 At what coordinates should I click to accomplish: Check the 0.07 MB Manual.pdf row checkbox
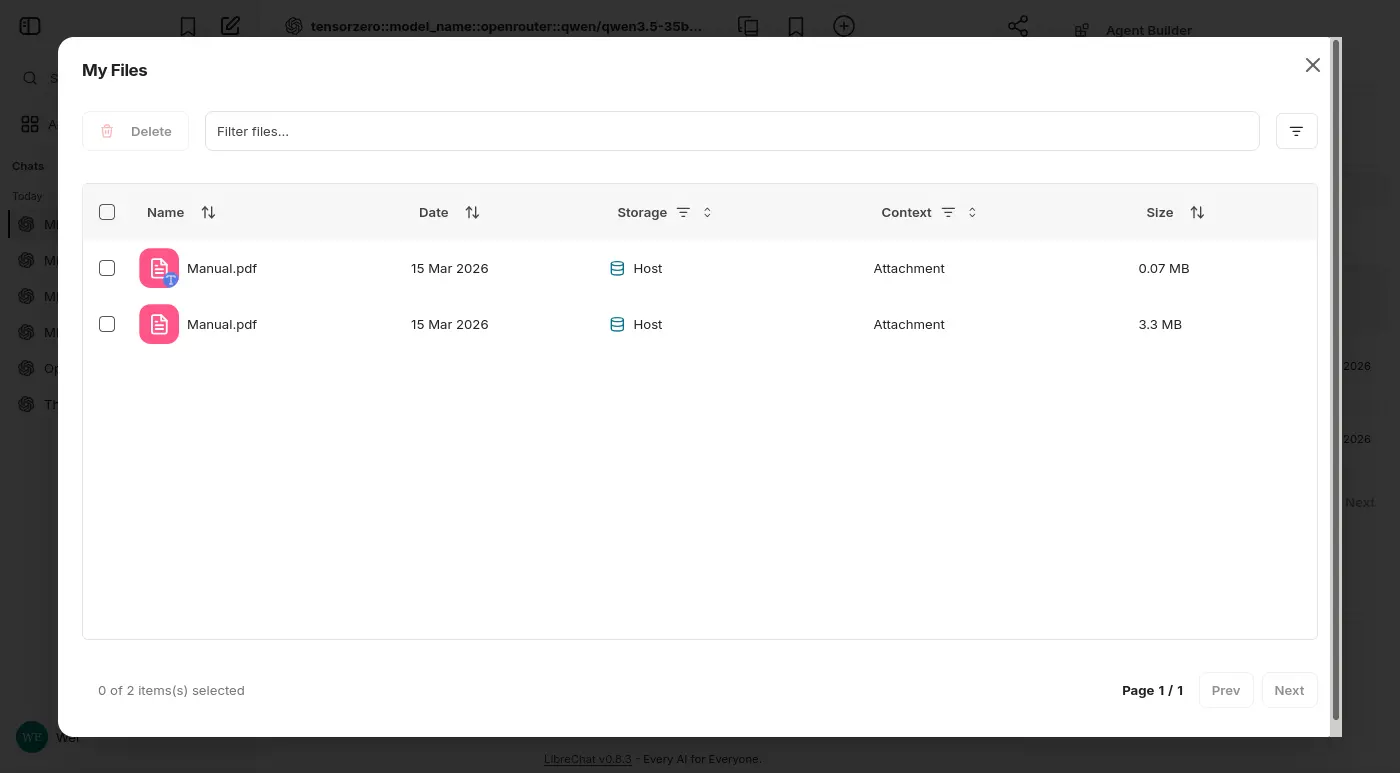coord(107,268)
